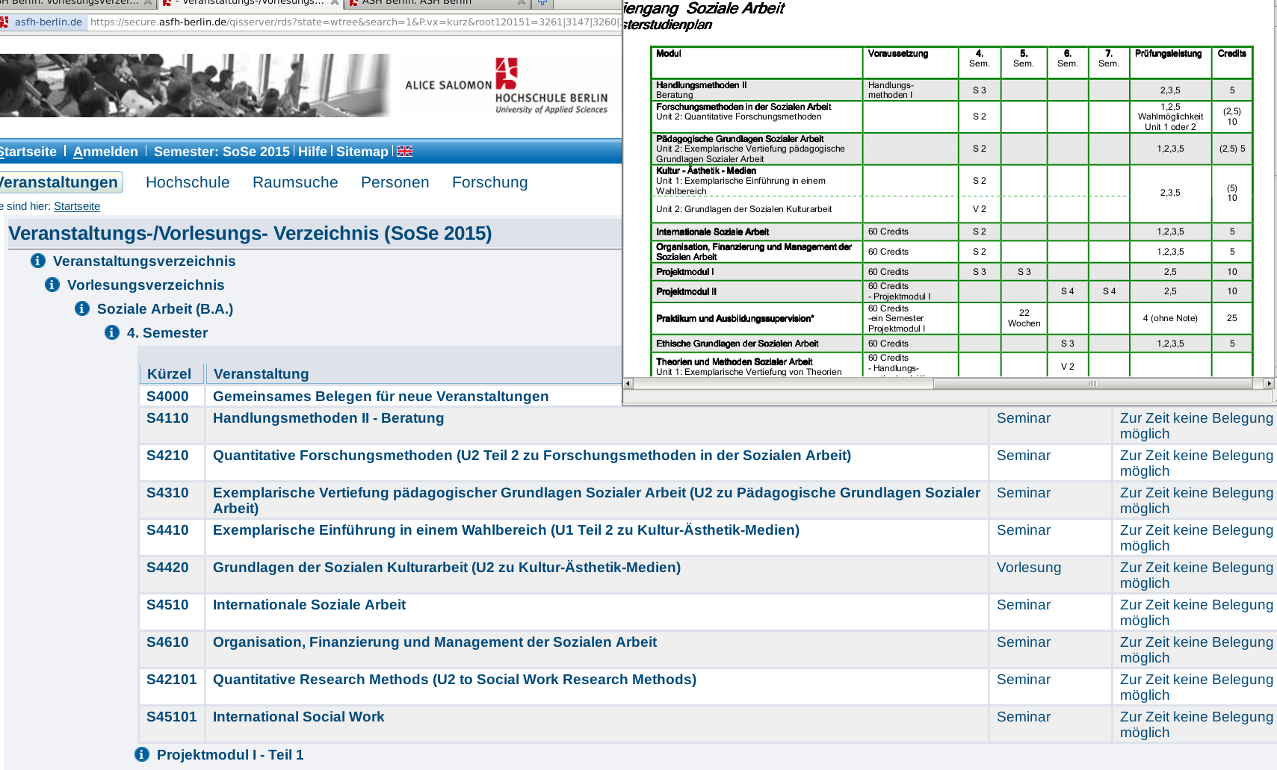This screenshot has height=770, width=1277.
Task: Open the Hochschule menu
Action: (x=188, y=182)
